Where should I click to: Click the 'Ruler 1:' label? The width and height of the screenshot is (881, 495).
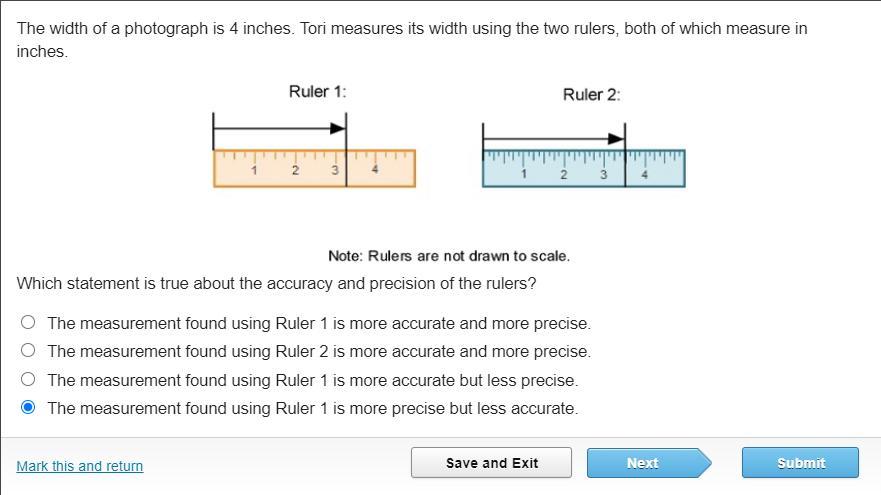coord(317,92)
